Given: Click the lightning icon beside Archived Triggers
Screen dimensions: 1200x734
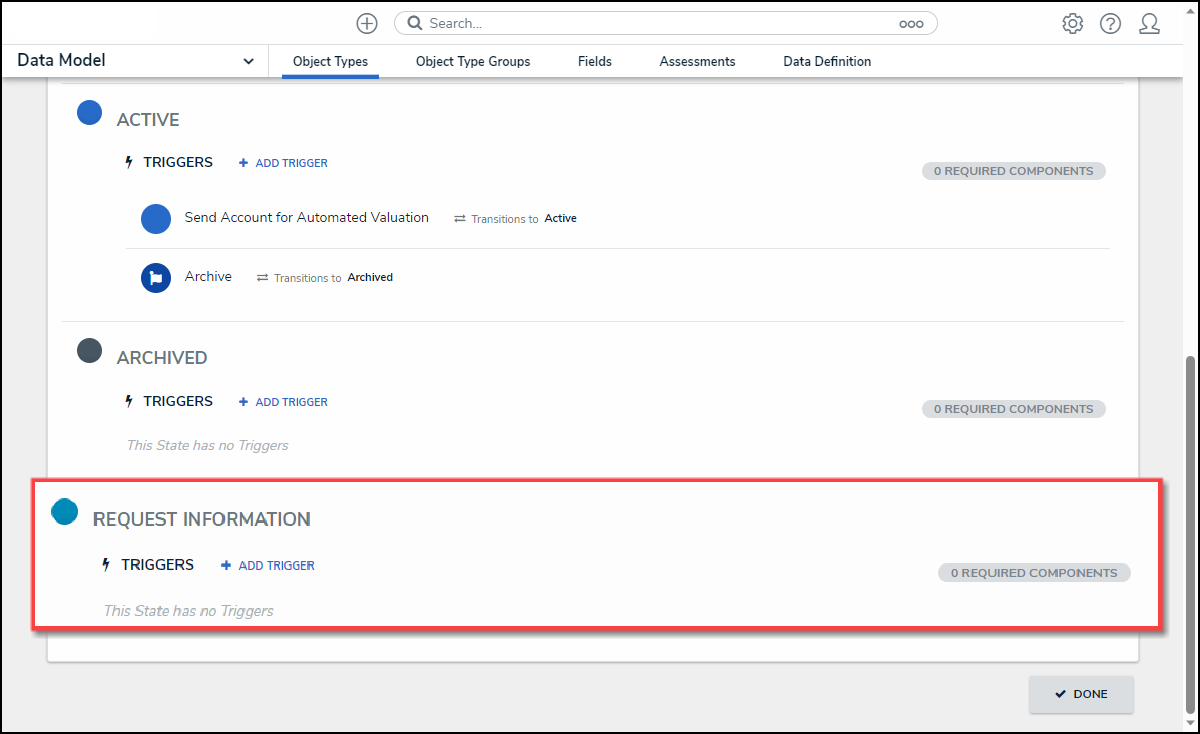Looking at the screenshot, I should coord(129,401).
